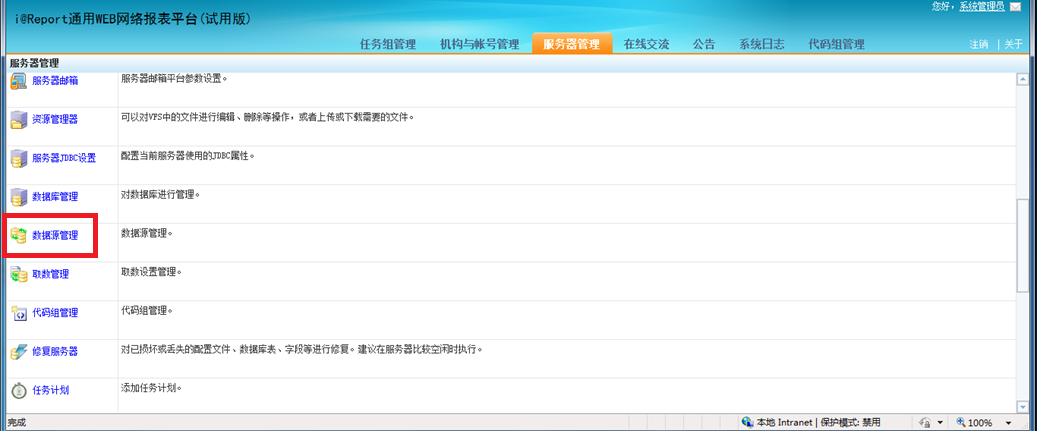Viewport: 1037px width, 431px height.
Task: Click the 资源管理器 icon
Action: pos(18,120)
